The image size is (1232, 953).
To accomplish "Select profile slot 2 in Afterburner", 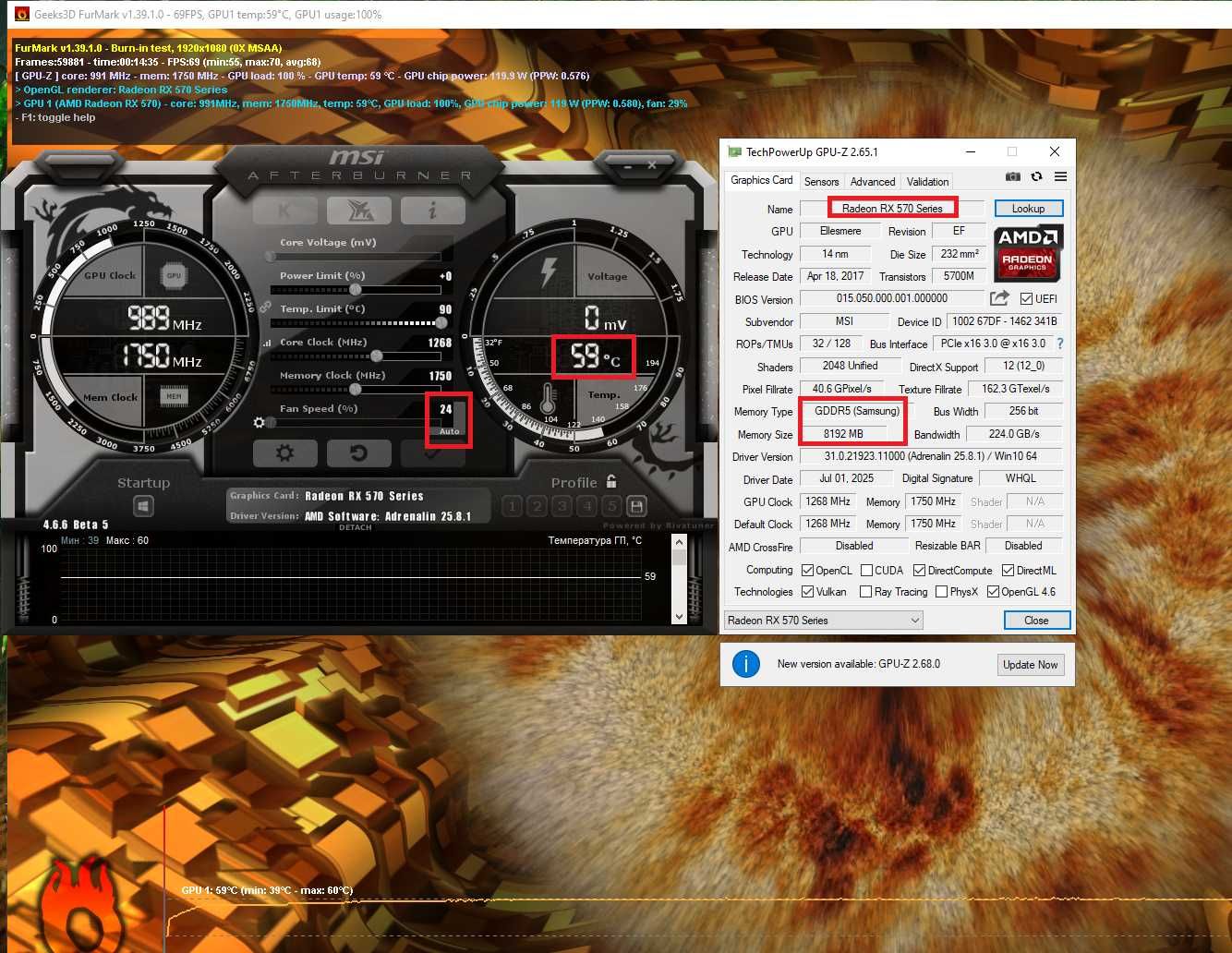I will click(537, 506).
